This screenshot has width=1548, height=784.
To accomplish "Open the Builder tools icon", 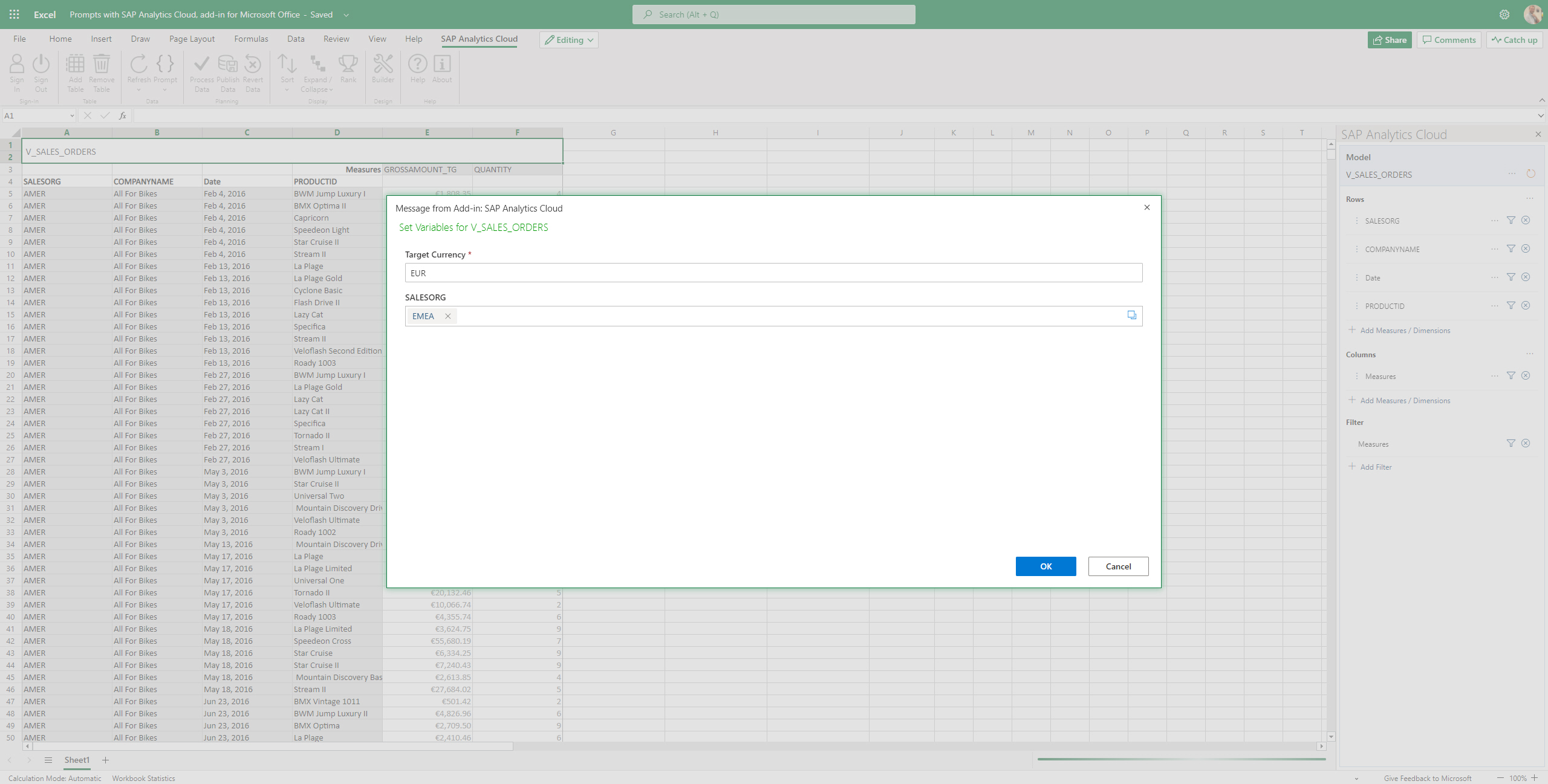I will (383, 64).
